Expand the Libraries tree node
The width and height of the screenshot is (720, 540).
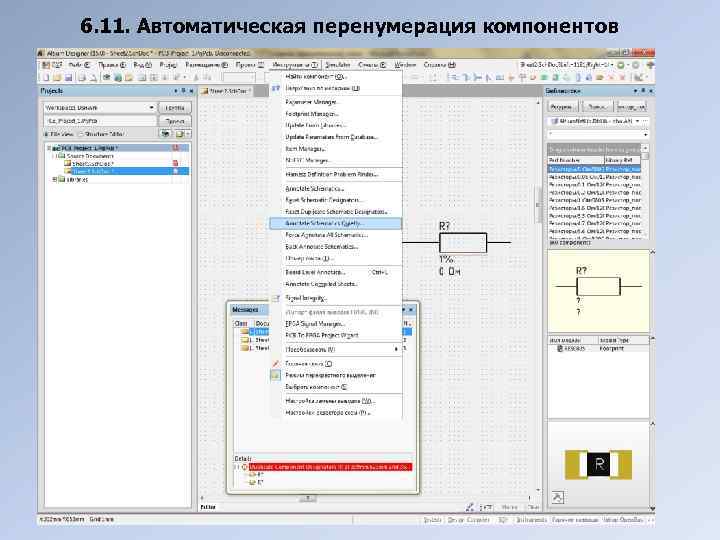click(x=55, y=179)
